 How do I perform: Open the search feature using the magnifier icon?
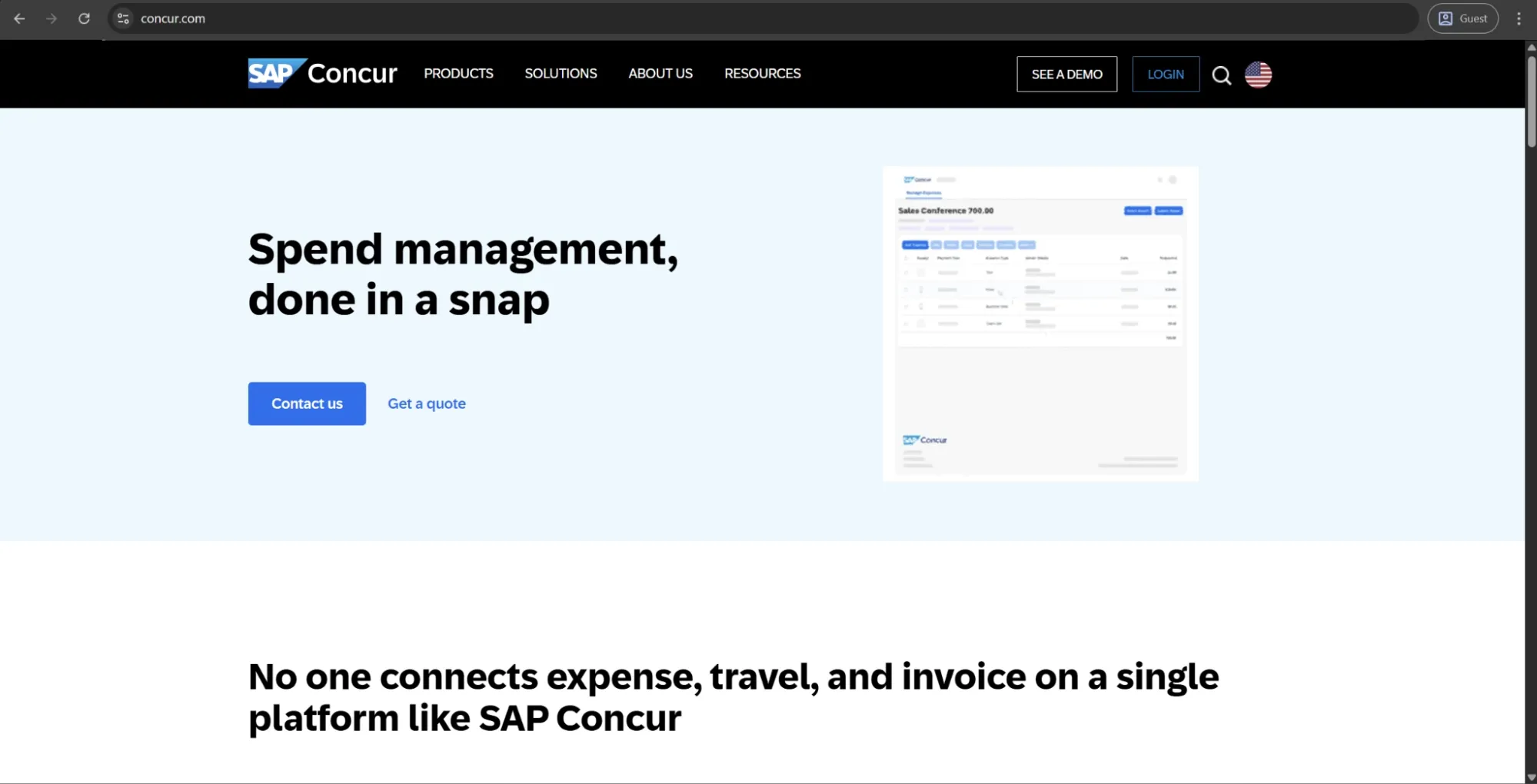[x=1221, y=75]
